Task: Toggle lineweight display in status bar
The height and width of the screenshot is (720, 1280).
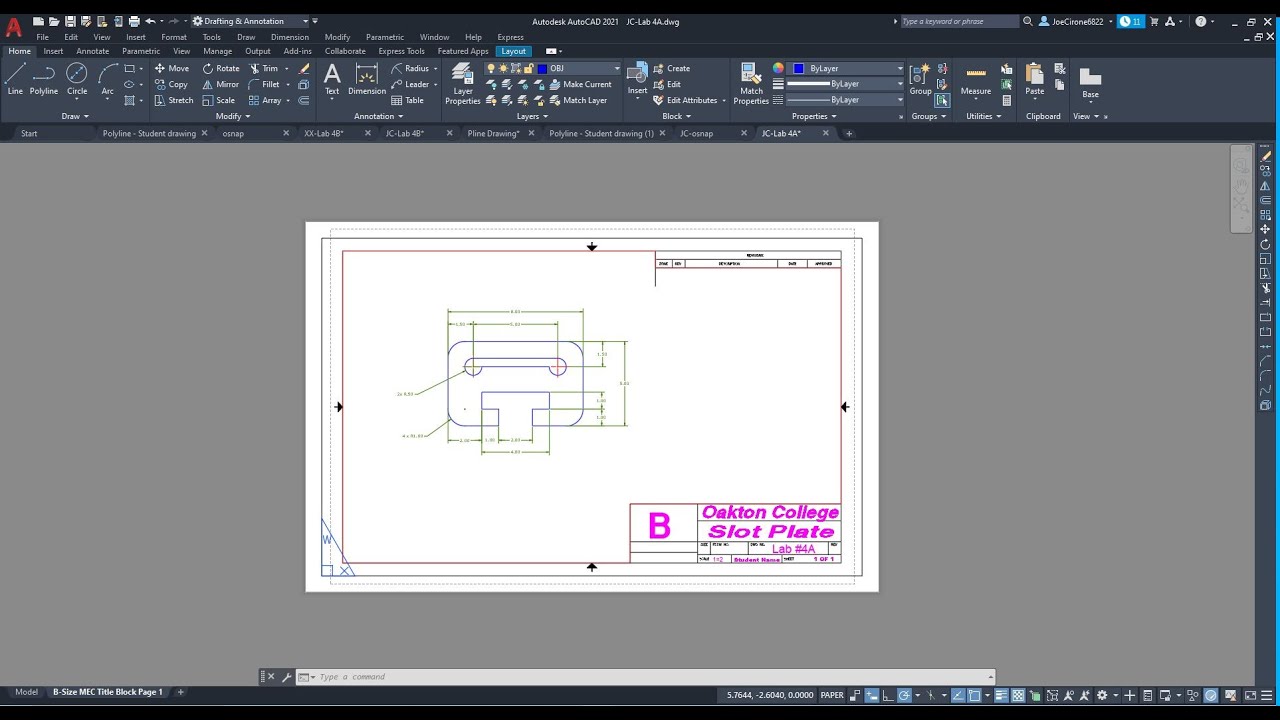Action: [1001, 695]
